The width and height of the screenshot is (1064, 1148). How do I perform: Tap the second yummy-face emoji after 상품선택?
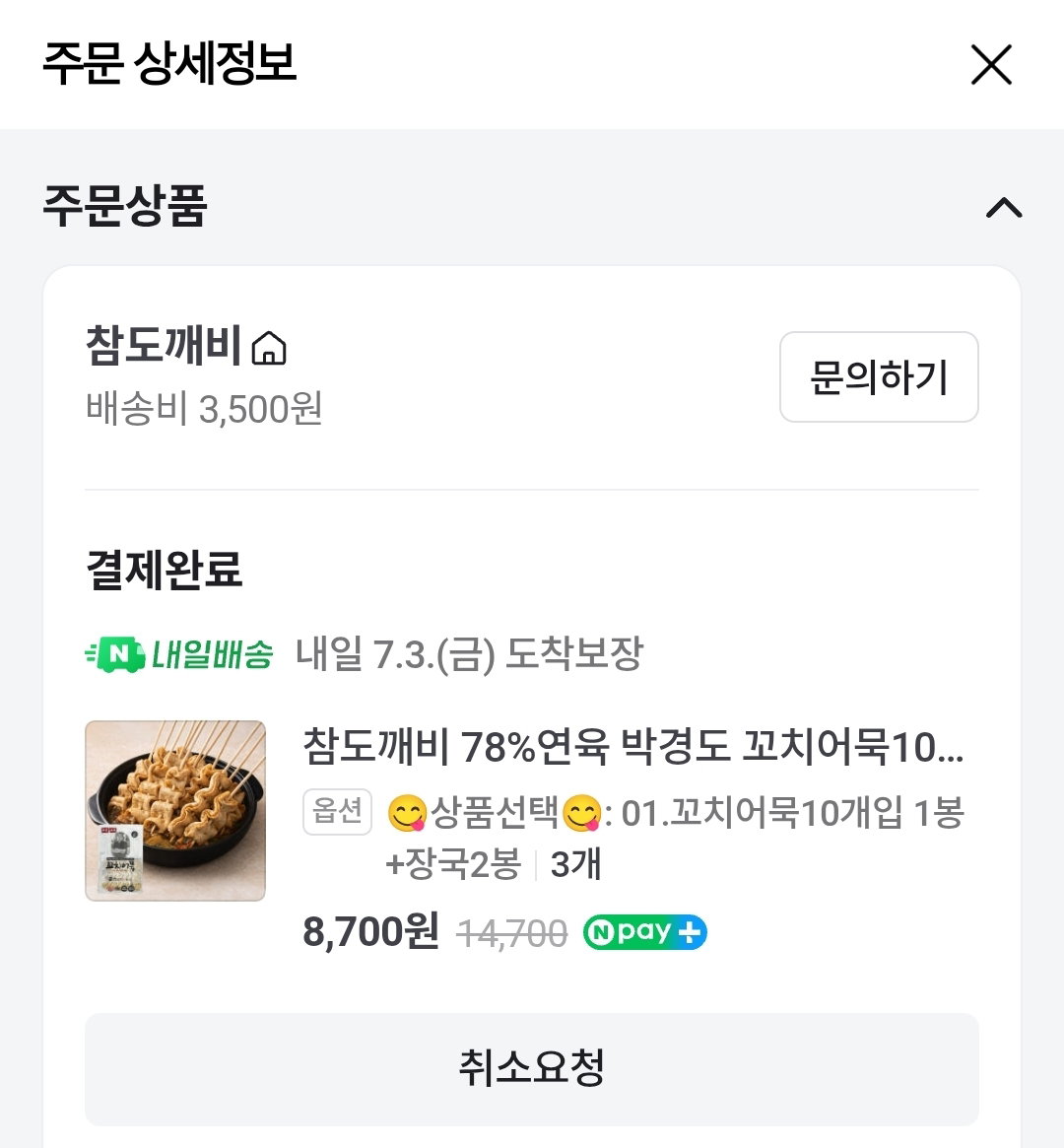click(x=582, y=813)
